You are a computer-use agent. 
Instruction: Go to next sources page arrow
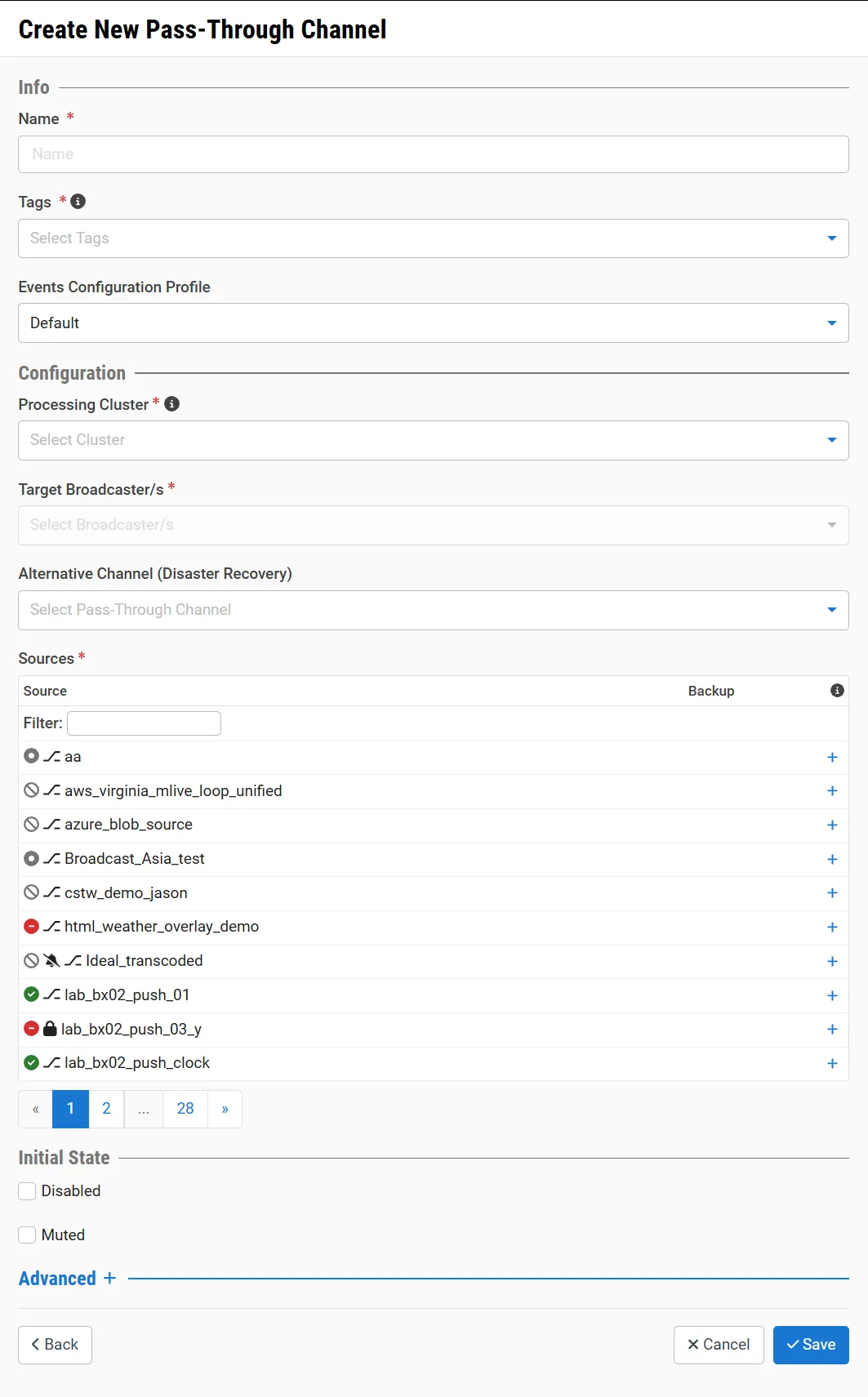click(225, 1109)
